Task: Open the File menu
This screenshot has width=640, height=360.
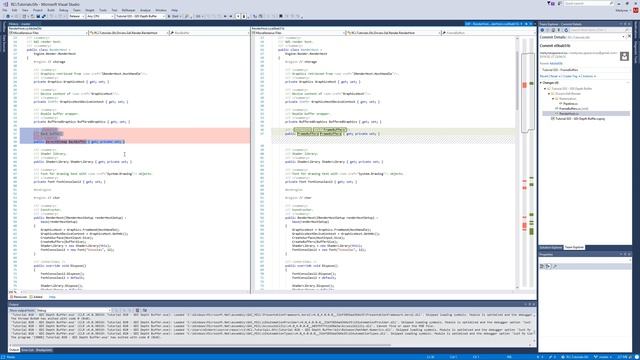Action: (x=5, y=10)
